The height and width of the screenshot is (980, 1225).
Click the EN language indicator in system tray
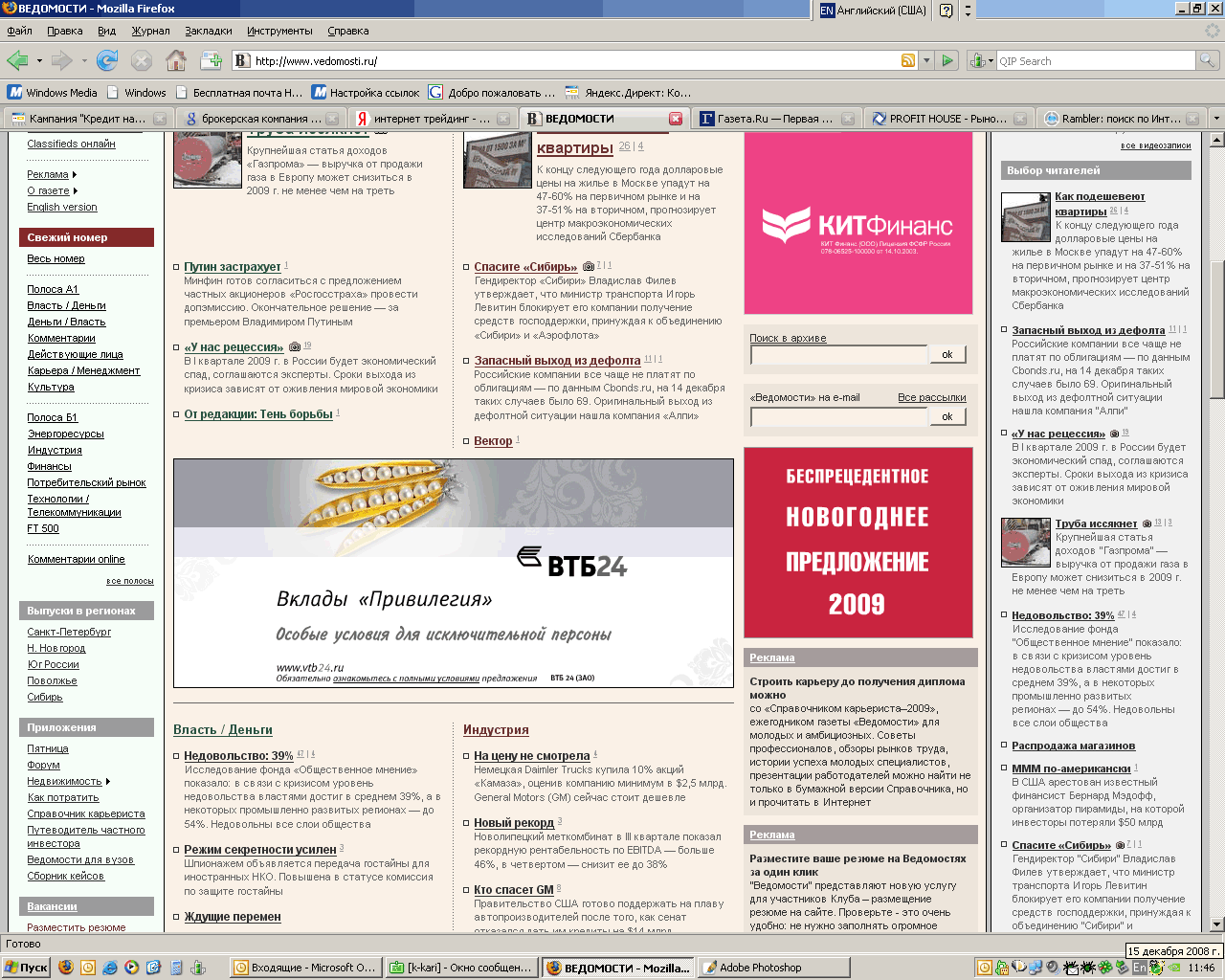(x=1140, y=968)
